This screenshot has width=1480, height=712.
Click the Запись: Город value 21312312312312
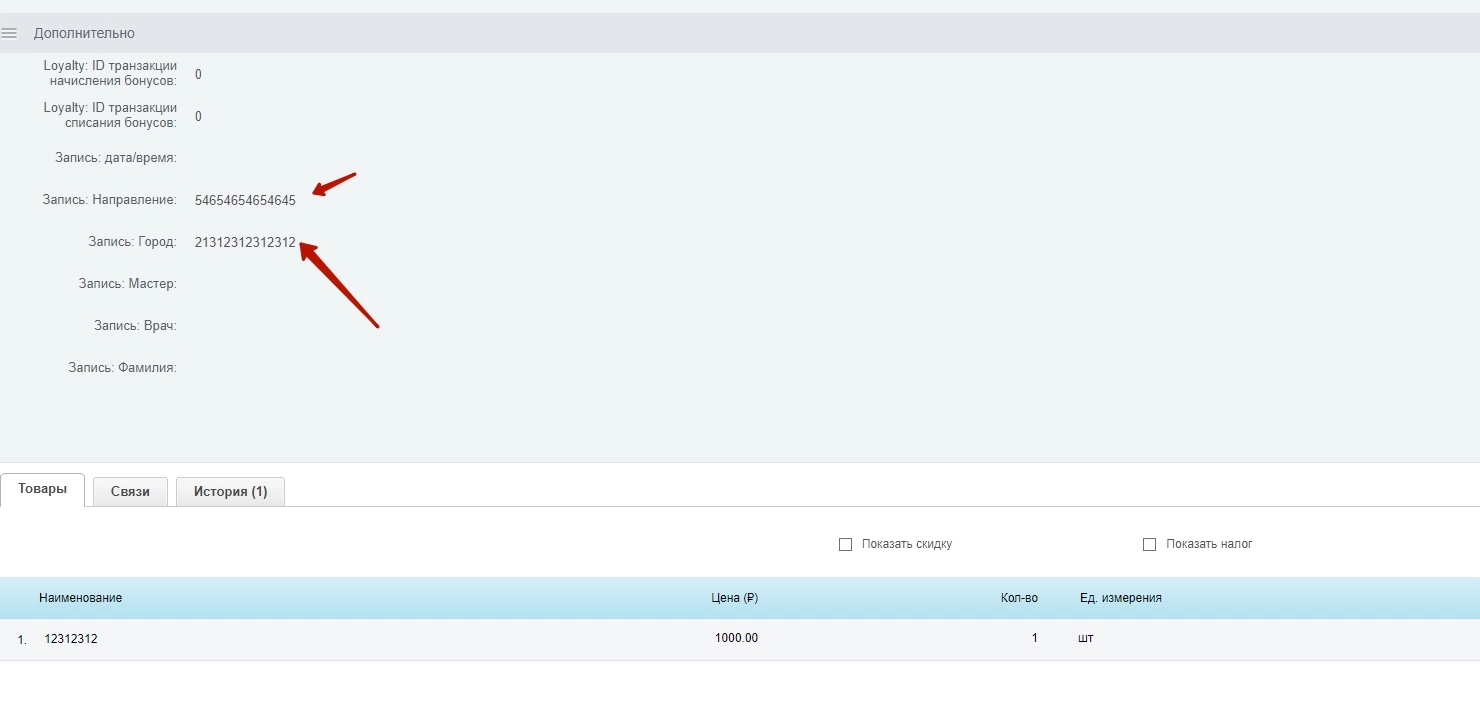(x=245, y=242)
